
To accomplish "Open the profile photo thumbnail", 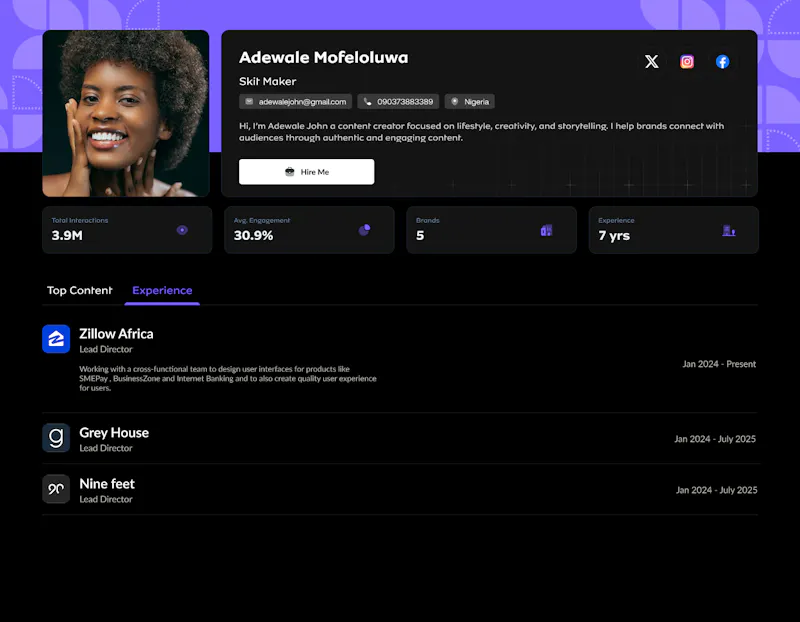I will 126,113.
